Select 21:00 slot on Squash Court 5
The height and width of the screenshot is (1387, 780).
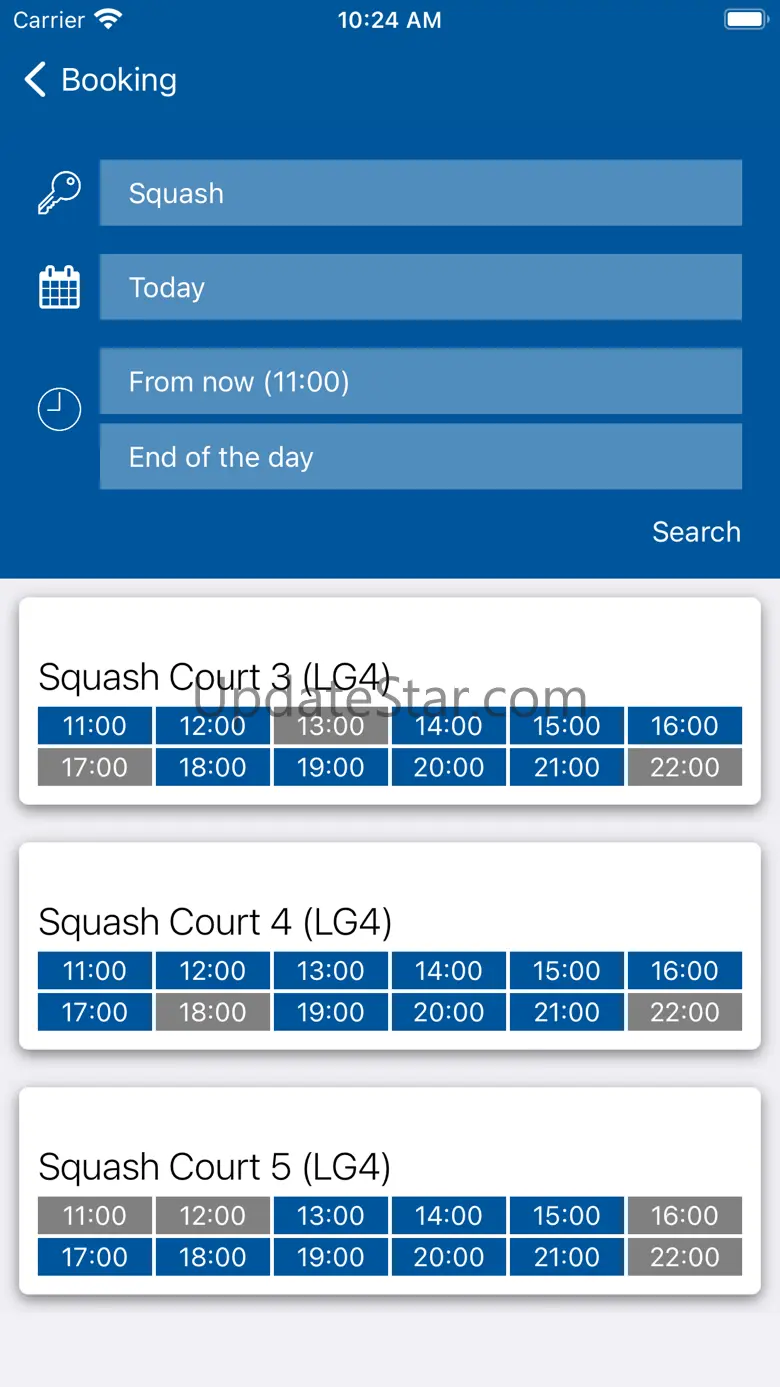point(567,1257)
